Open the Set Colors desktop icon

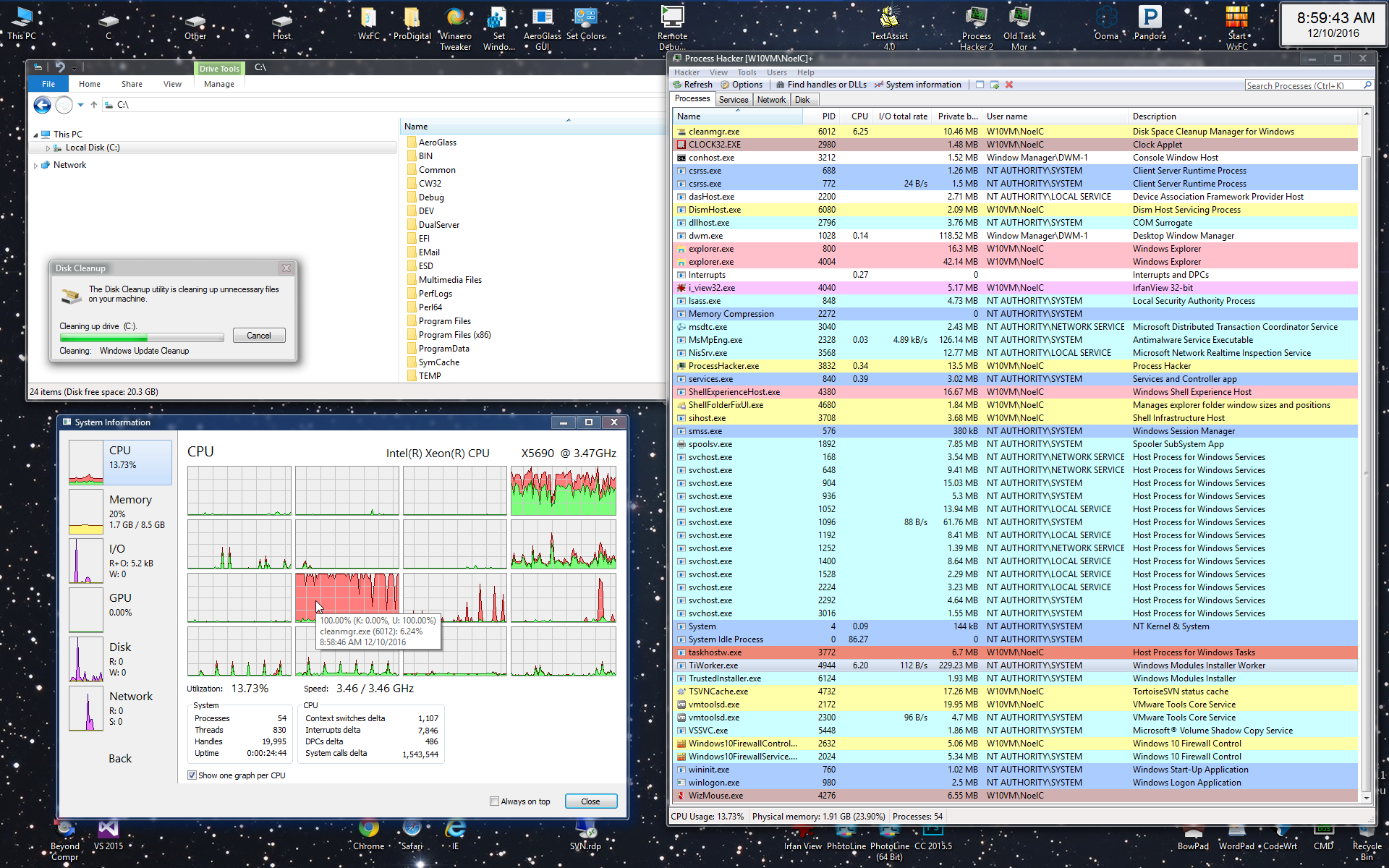(585, 24)
